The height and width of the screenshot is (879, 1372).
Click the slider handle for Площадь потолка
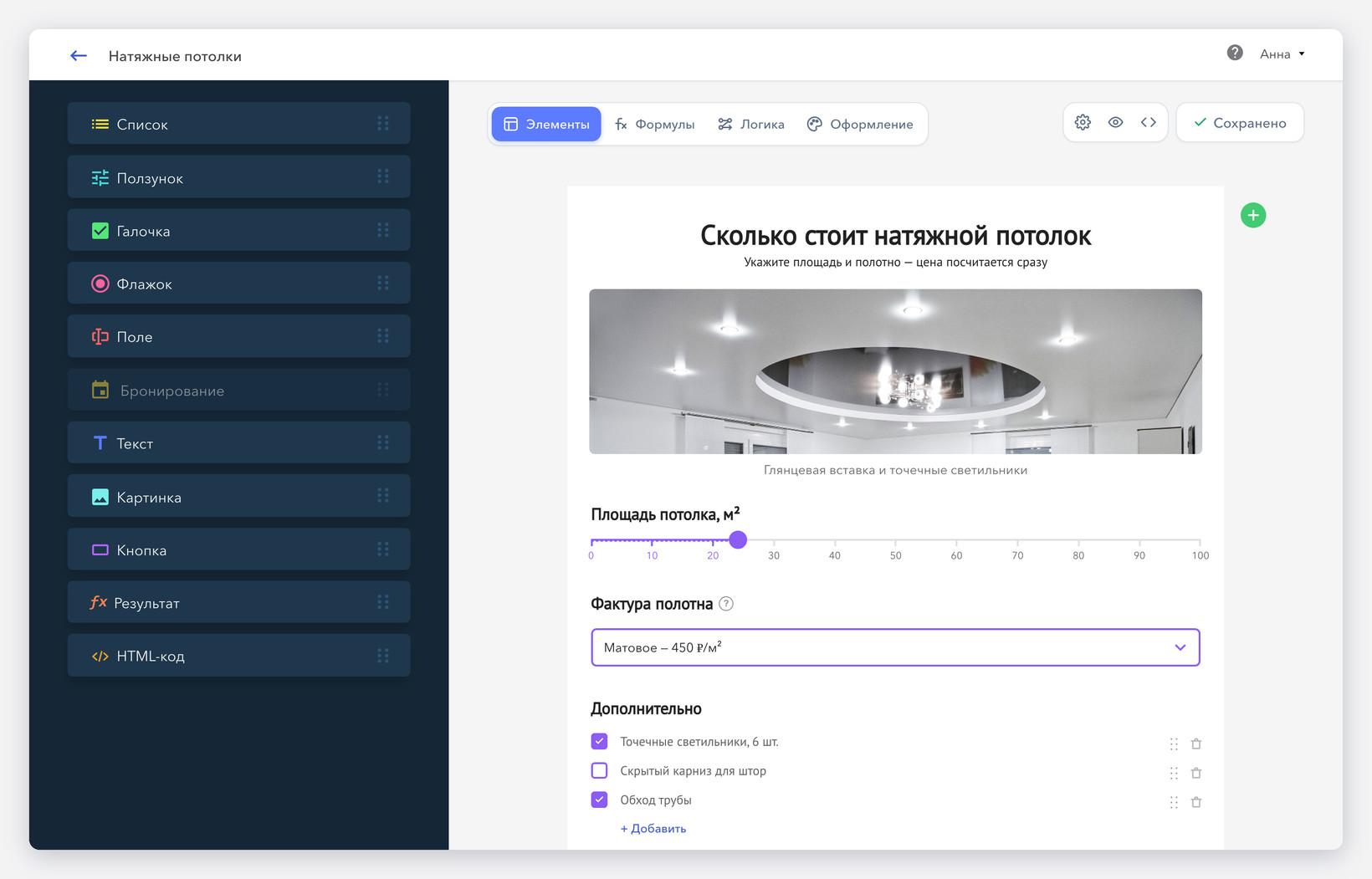coord(737,539)
